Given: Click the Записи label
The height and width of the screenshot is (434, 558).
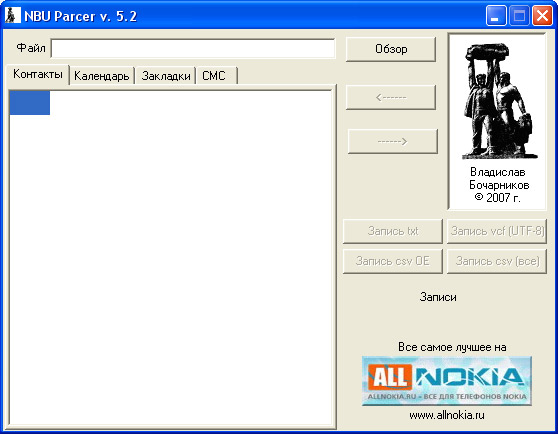Looking at the screenshot, I should [438, 297].
